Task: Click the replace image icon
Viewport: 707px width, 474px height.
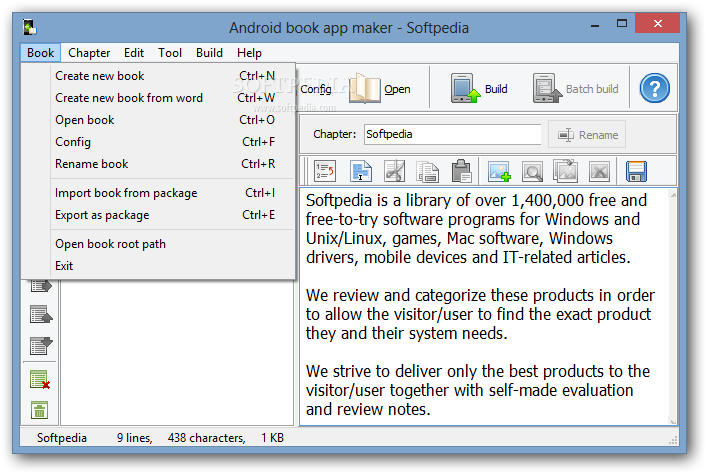Action: point(565,171)
